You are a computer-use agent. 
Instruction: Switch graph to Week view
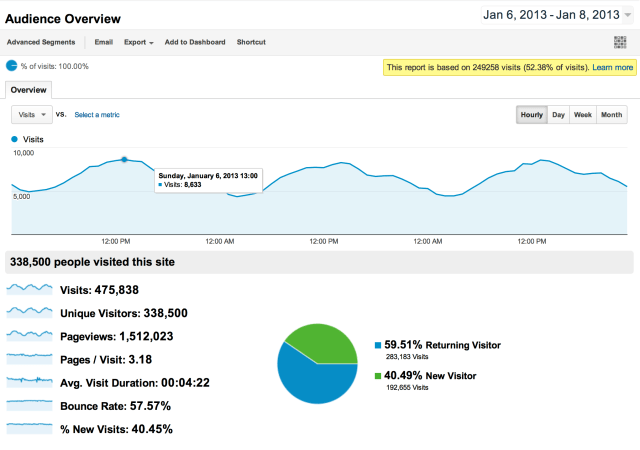tap(583, 115)
